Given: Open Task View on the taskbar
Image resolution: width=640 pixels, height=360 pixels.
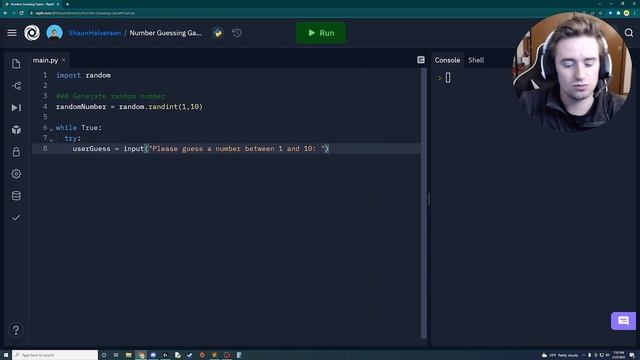Looking at the screenshot, I should 116,355.
